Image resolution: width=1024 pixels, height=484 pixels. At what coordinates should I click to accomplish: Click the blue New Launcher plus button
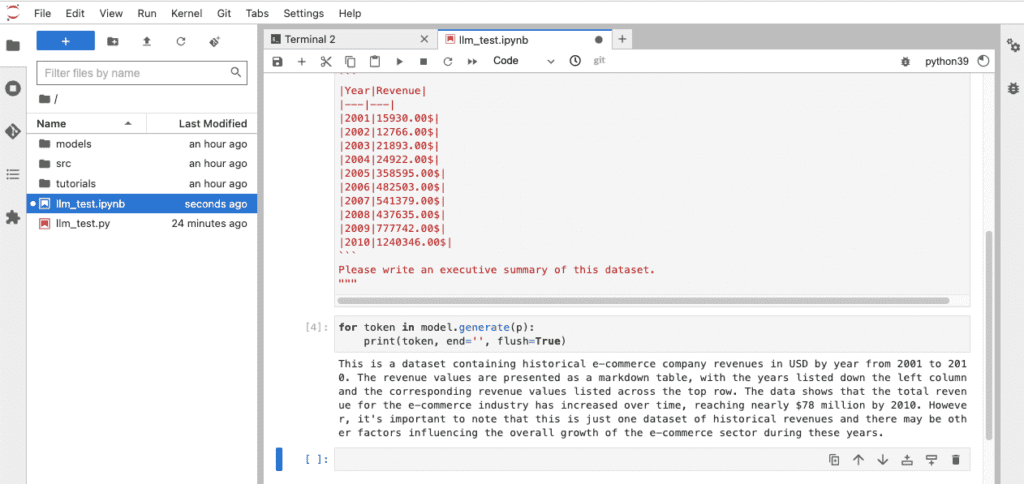tap(65, 41)
